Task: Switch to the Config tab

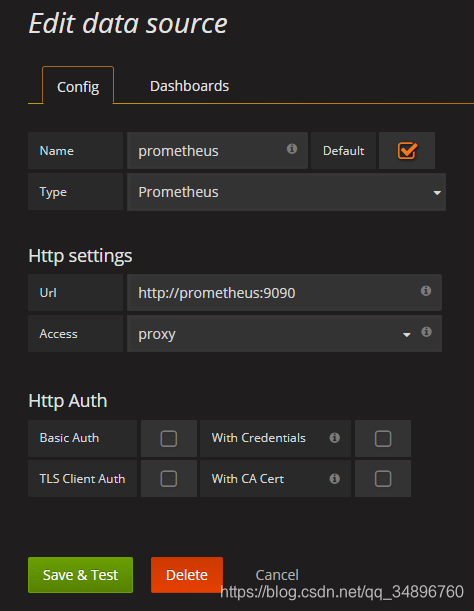Action: pos(78,87)
